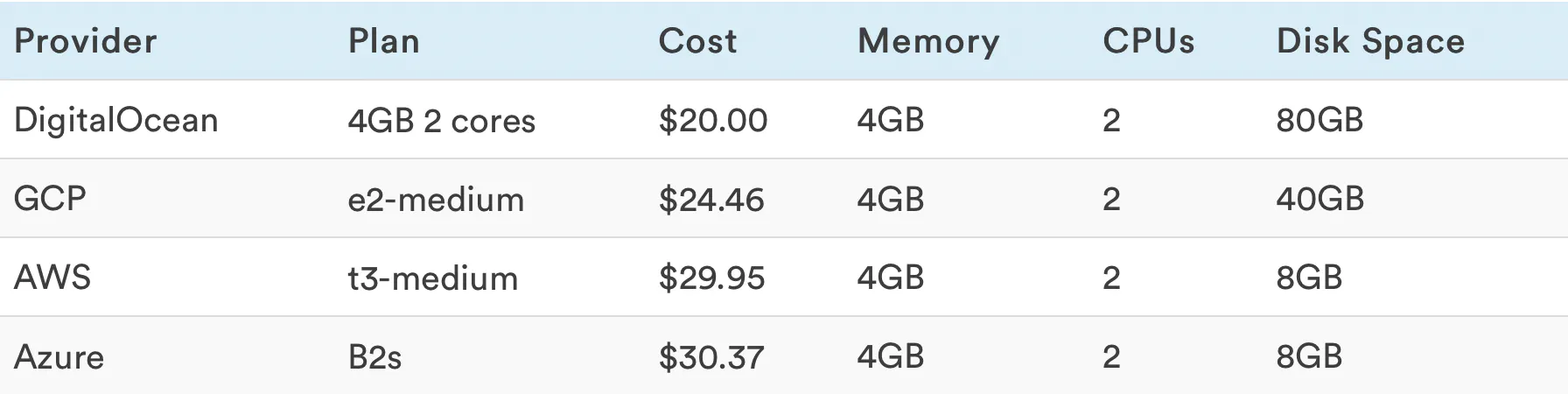Click the Azure provider cell
1568x394 pixels.
[x=59, y=356]
